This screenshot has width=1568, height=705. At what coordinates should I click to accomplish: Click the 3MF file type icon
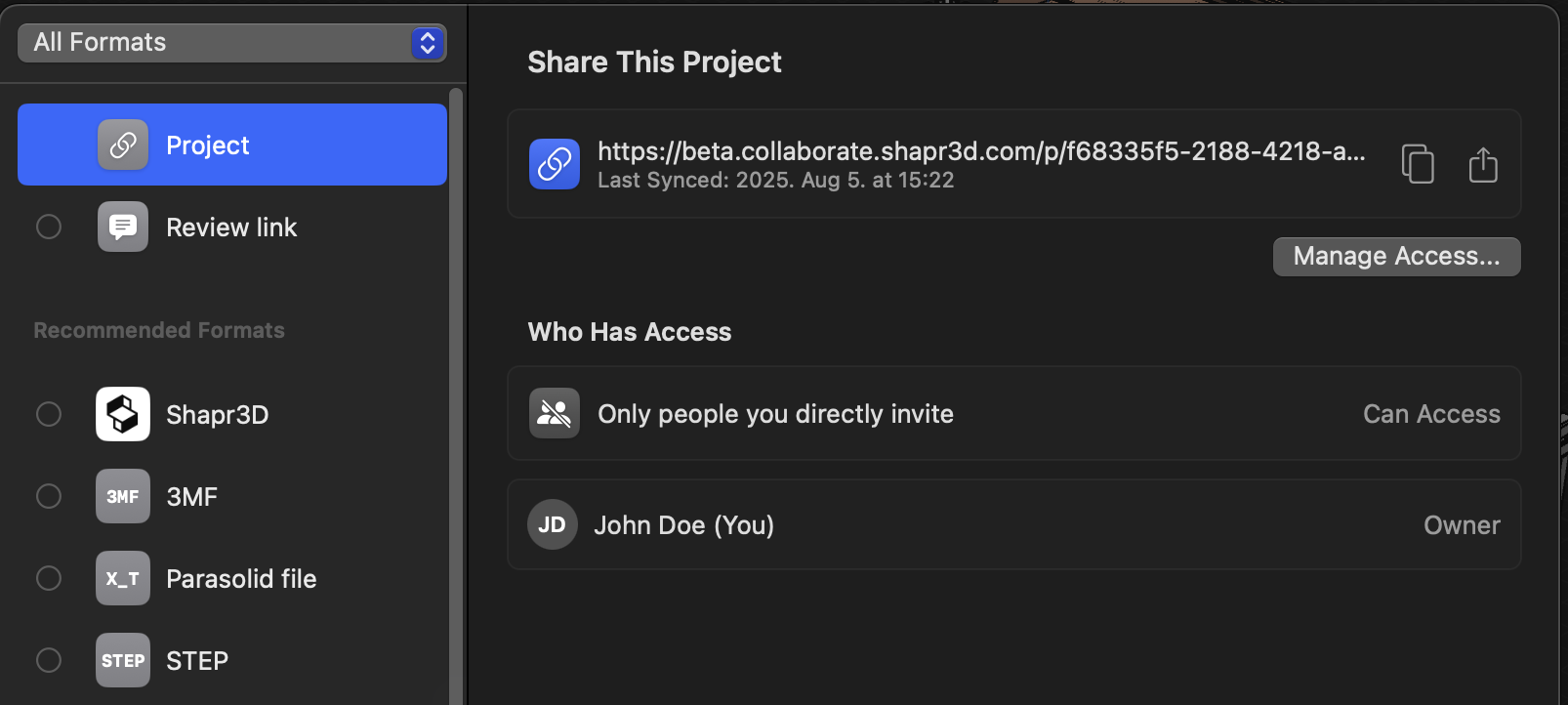pyautogui.click(x=123, y=496)
